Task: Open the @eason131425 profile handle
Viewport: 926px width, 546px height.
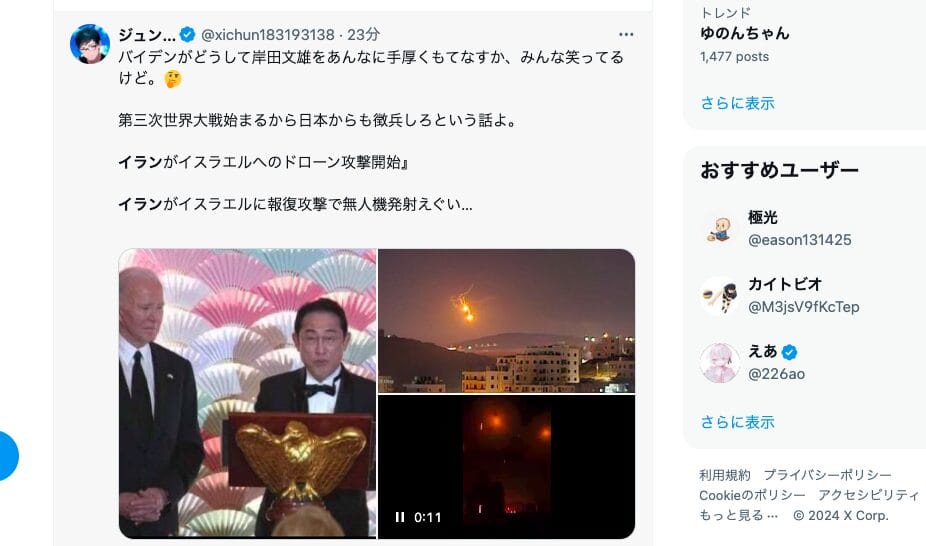Action: coord(800,240)
